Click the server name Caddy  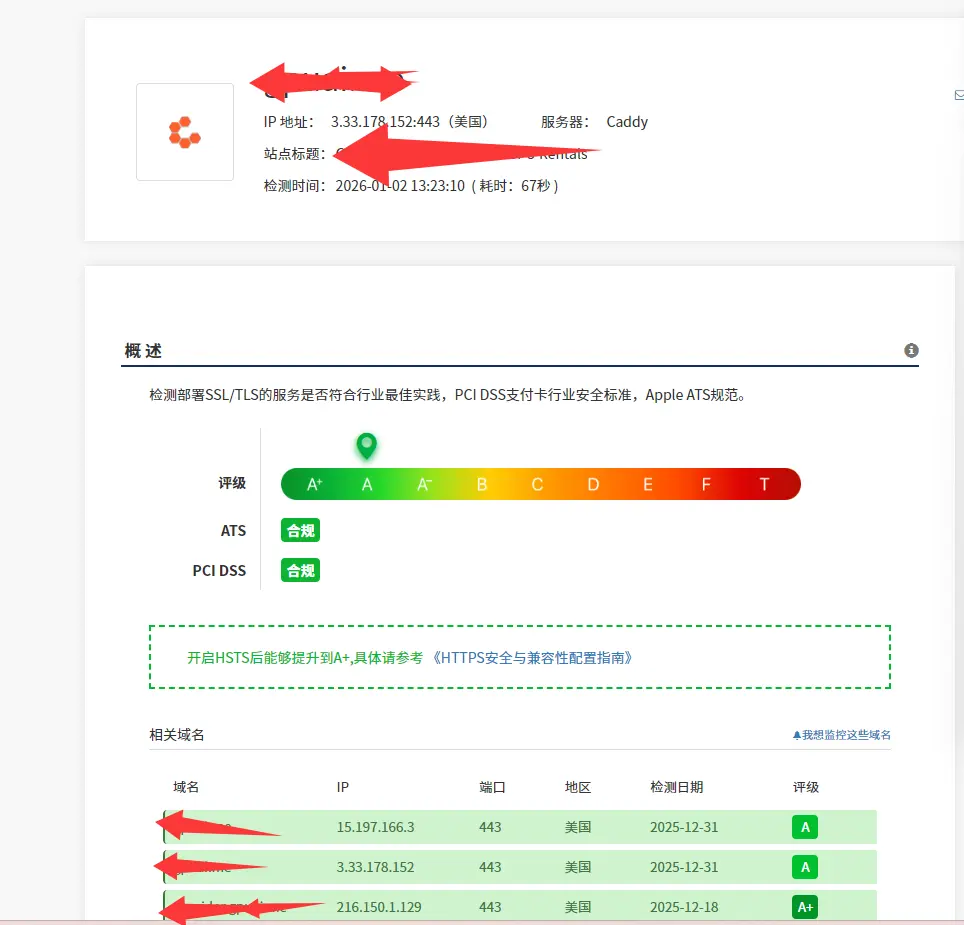coord(627,122)
